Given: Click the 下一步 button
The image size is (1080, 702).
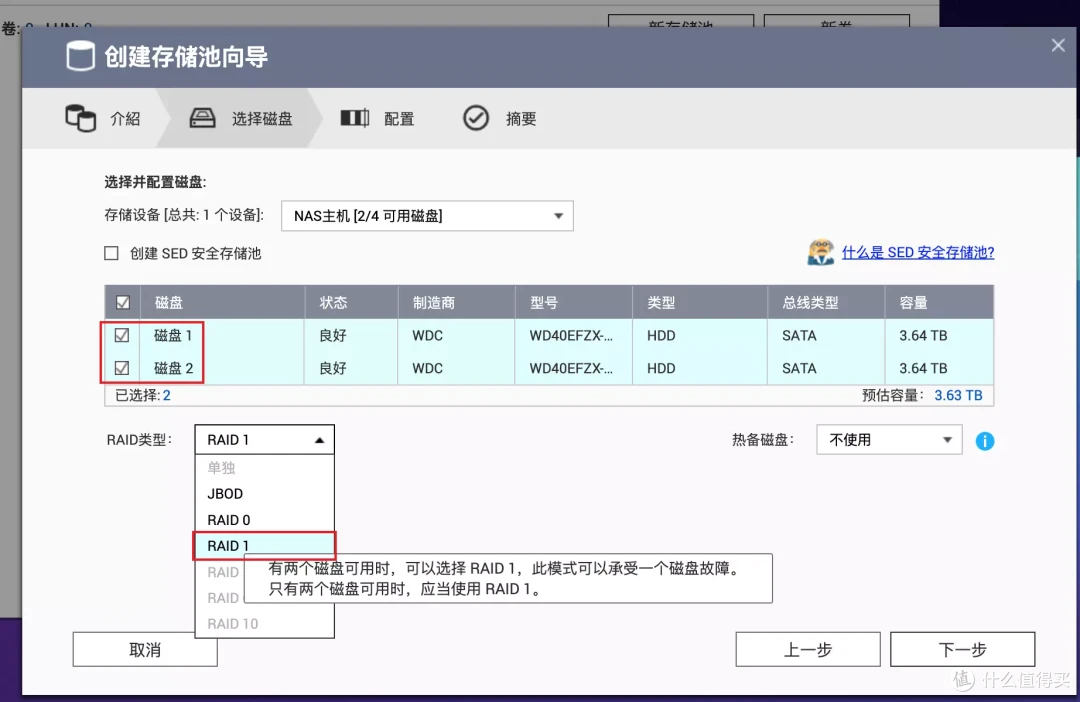Looking at the screenshot, I should tap(962, 648).
